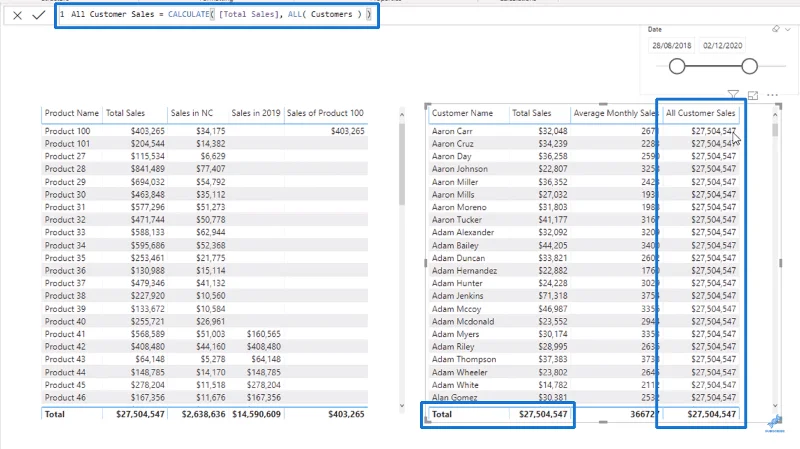Cancel the formula edit with X icon

click(x=17, y=15)
